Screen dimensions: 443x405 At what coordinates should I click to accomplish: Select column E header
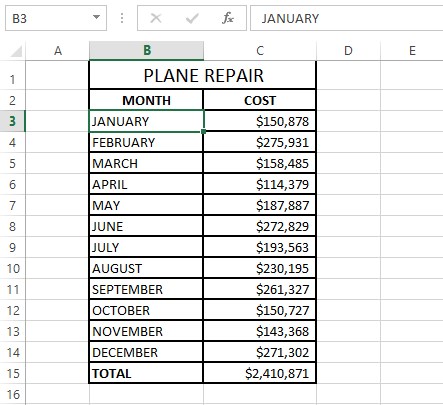(x=412, y=51)
